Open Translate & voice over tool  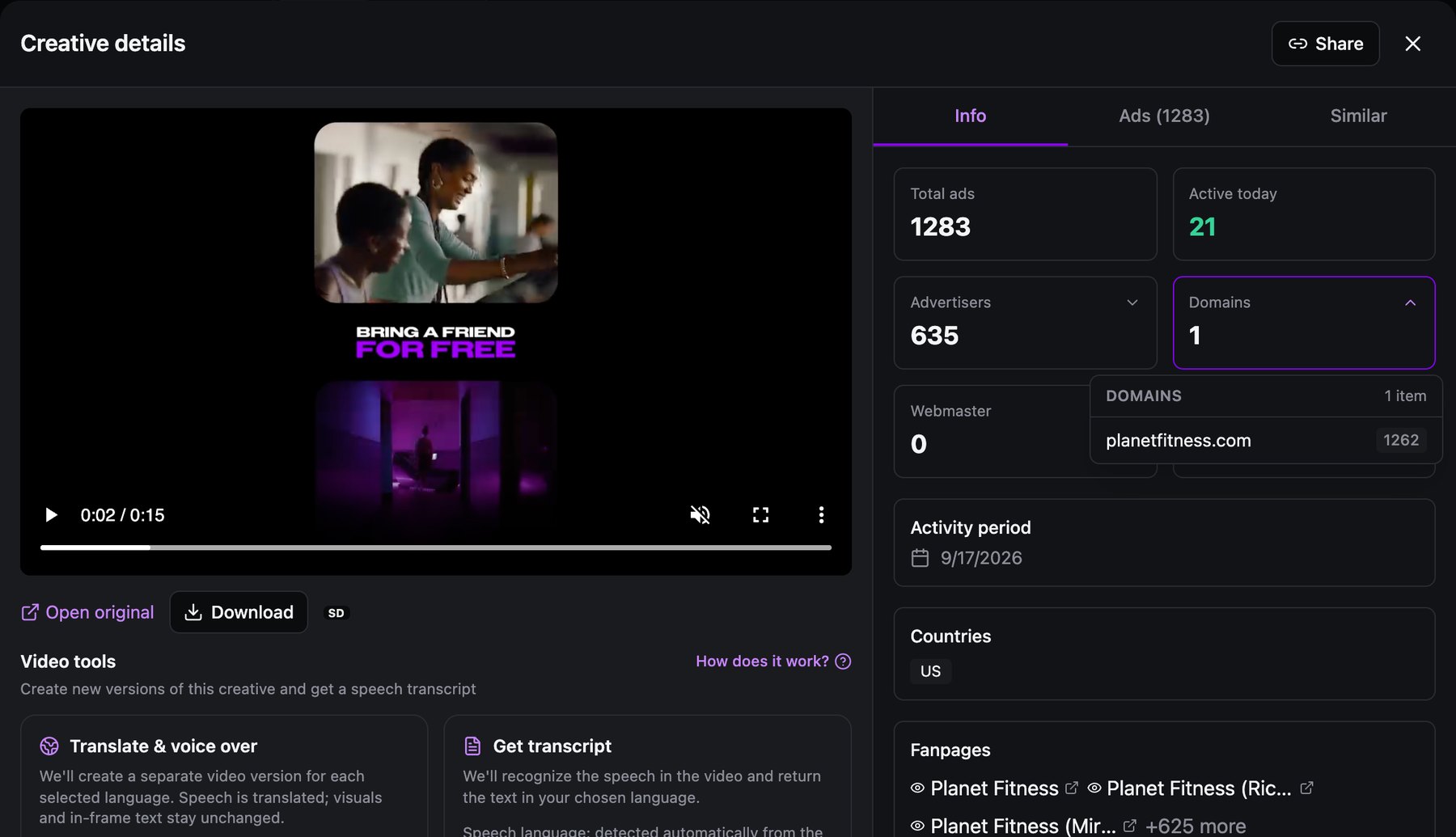224,776
